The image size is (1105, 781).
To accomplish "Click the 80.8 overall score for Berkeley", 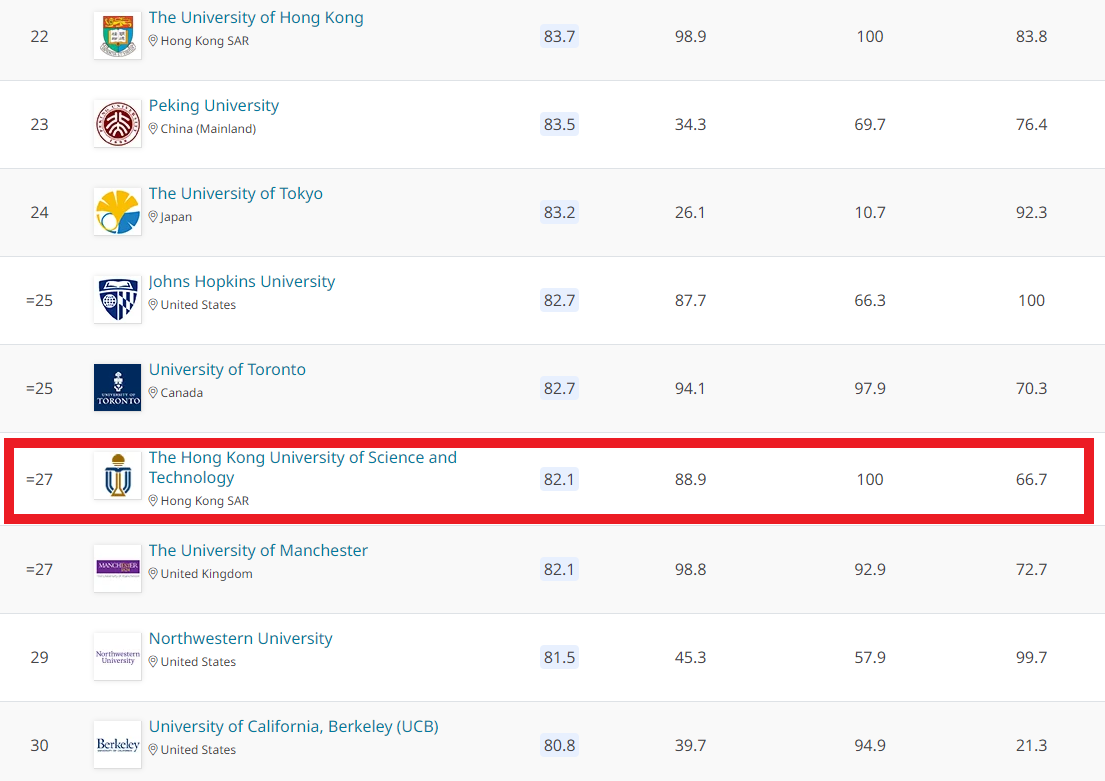I will [x=559, y=745].
